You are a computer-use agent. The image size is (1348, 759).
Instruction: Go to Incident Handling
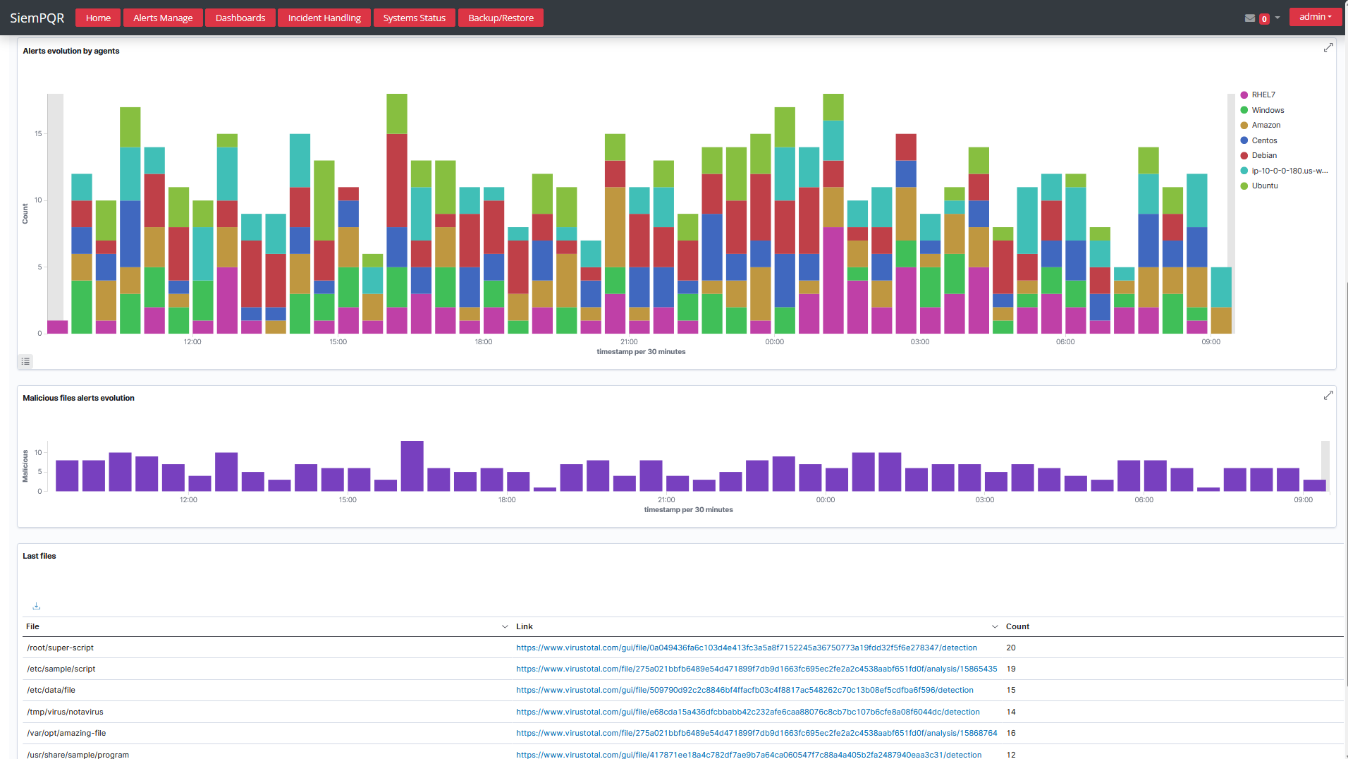323,18
